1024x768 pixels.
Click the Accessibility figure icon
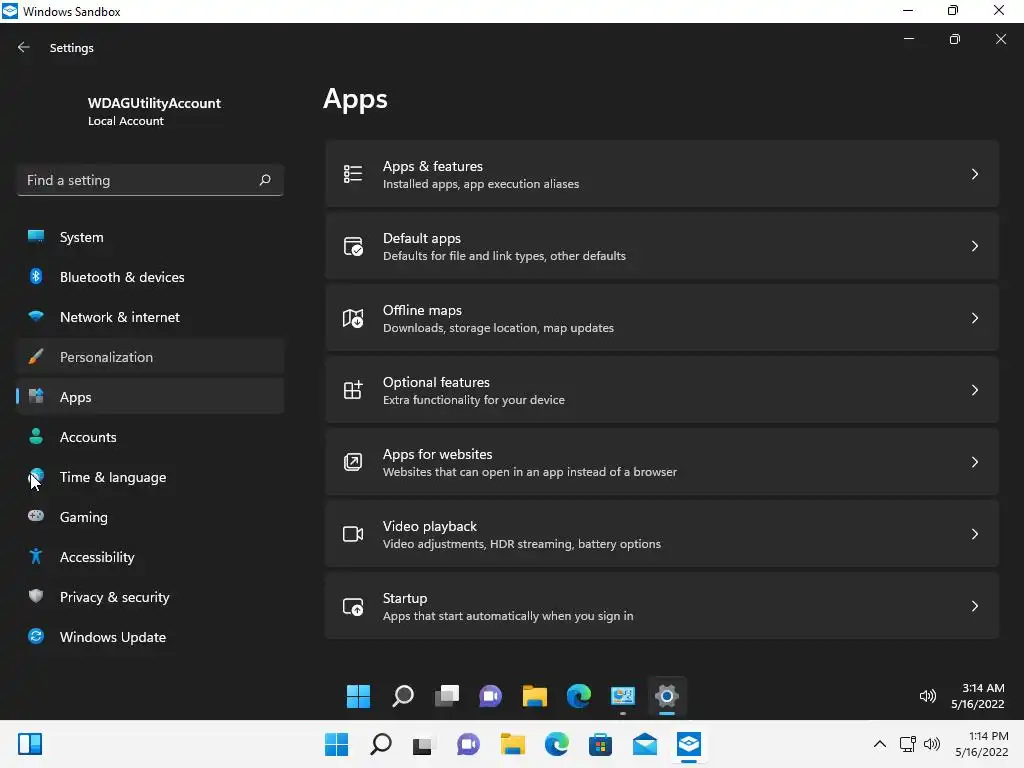click(36, 556)
